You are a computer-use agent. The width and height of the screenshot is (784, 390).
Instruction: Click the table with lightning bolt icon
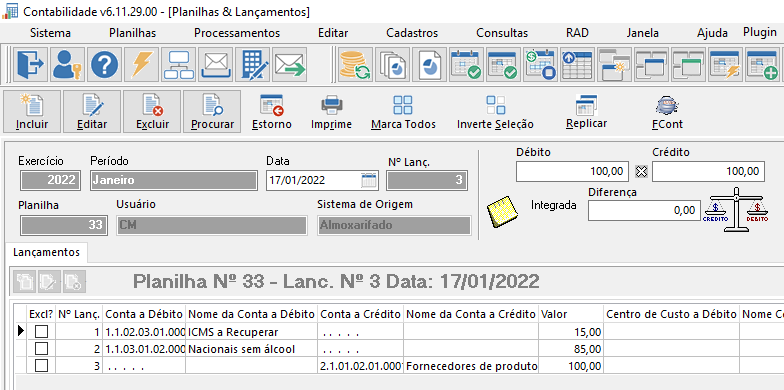(726, 64)
